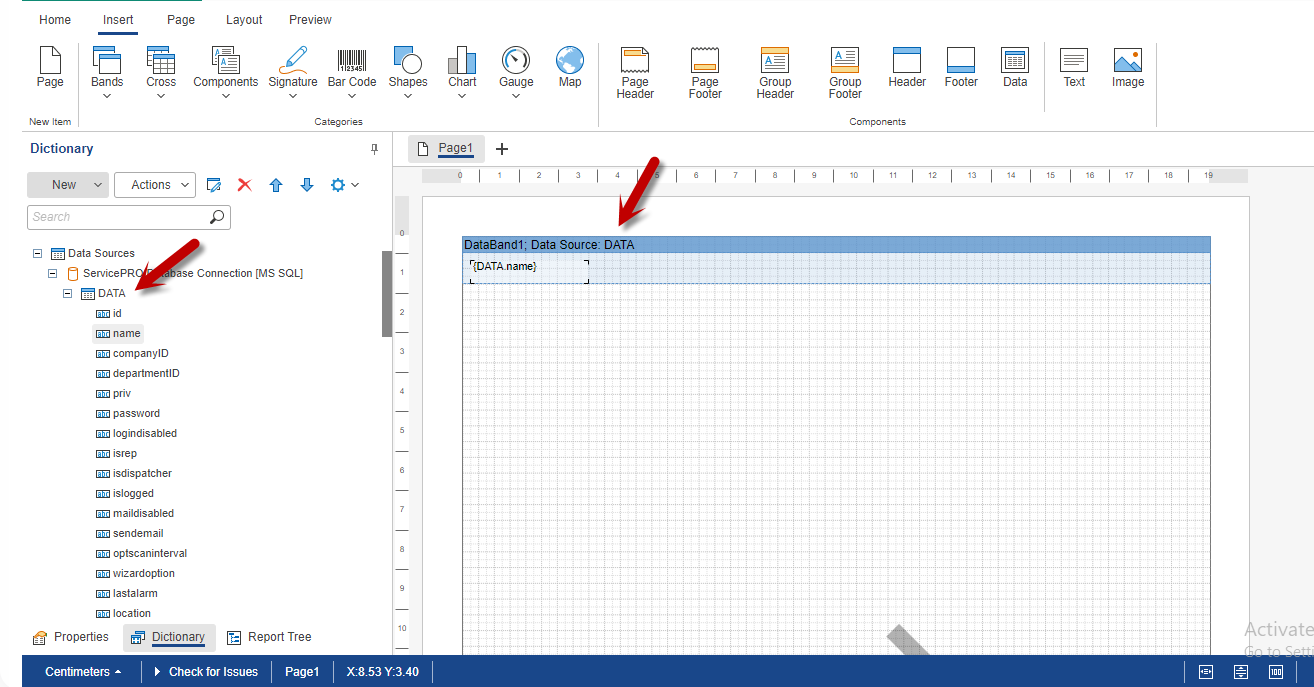Open the Centimeters units dropdown

[x=84, y=672]
